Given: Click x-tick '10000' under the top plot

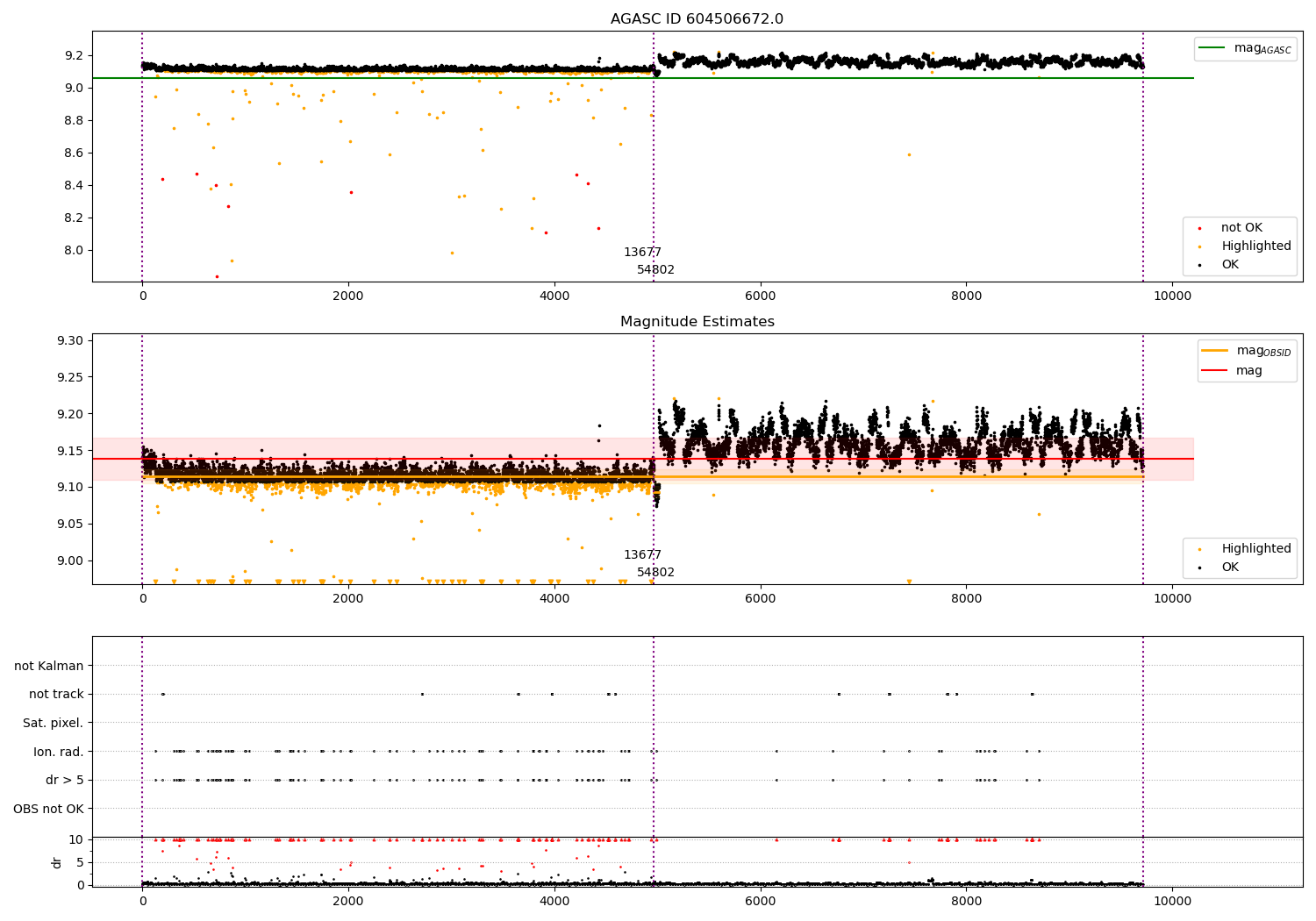Looking at the screenshot, I should pyautogui.click(x=1172, y=296).
